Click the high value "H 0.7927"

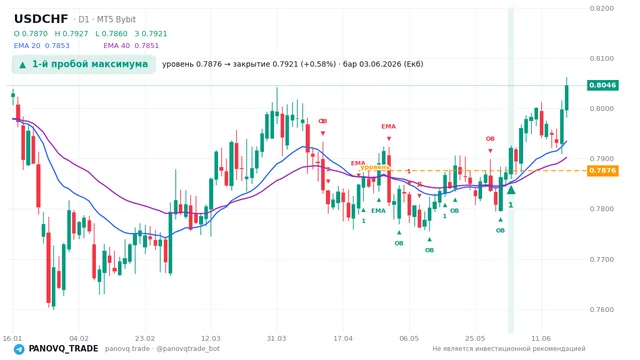pyautogui.click(x=71, y=33)
